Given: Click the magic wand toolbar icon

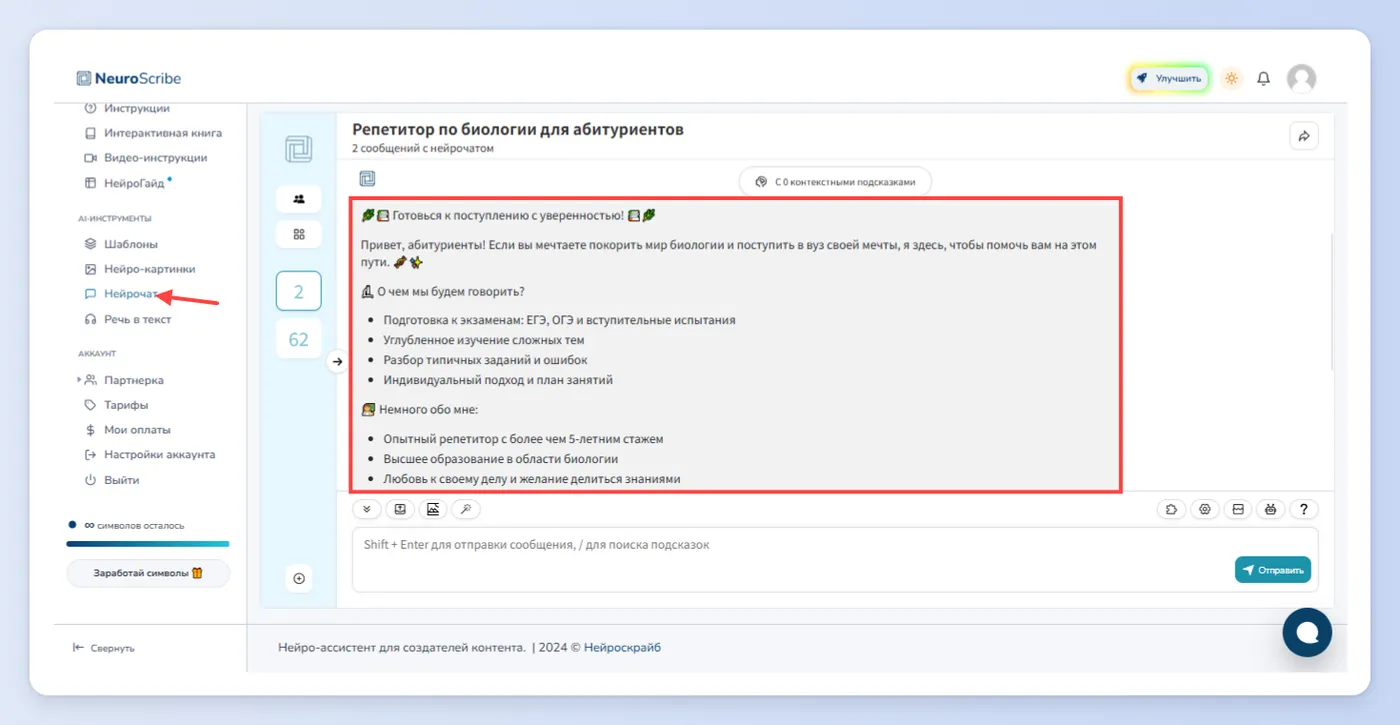Looking at the screenshot, I should [x=466, y=509].
